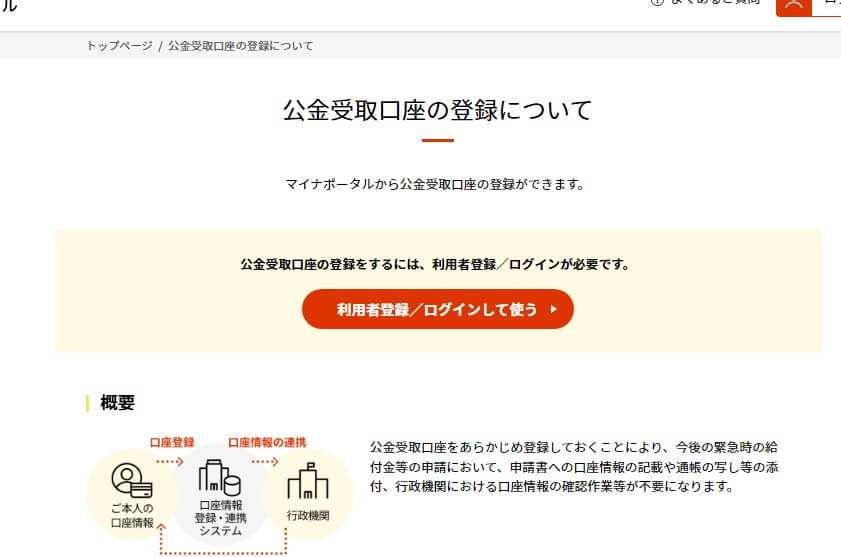Click the 口座情報登録・連携システム server icon
Image resolution: width=841 pixels, height=557 pixels.
[220, 479]
